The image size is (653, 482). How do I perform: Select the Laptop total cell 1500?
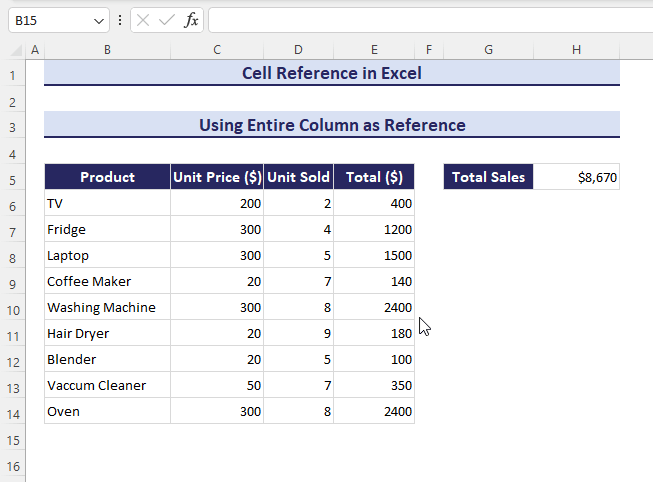click(374, 256)
